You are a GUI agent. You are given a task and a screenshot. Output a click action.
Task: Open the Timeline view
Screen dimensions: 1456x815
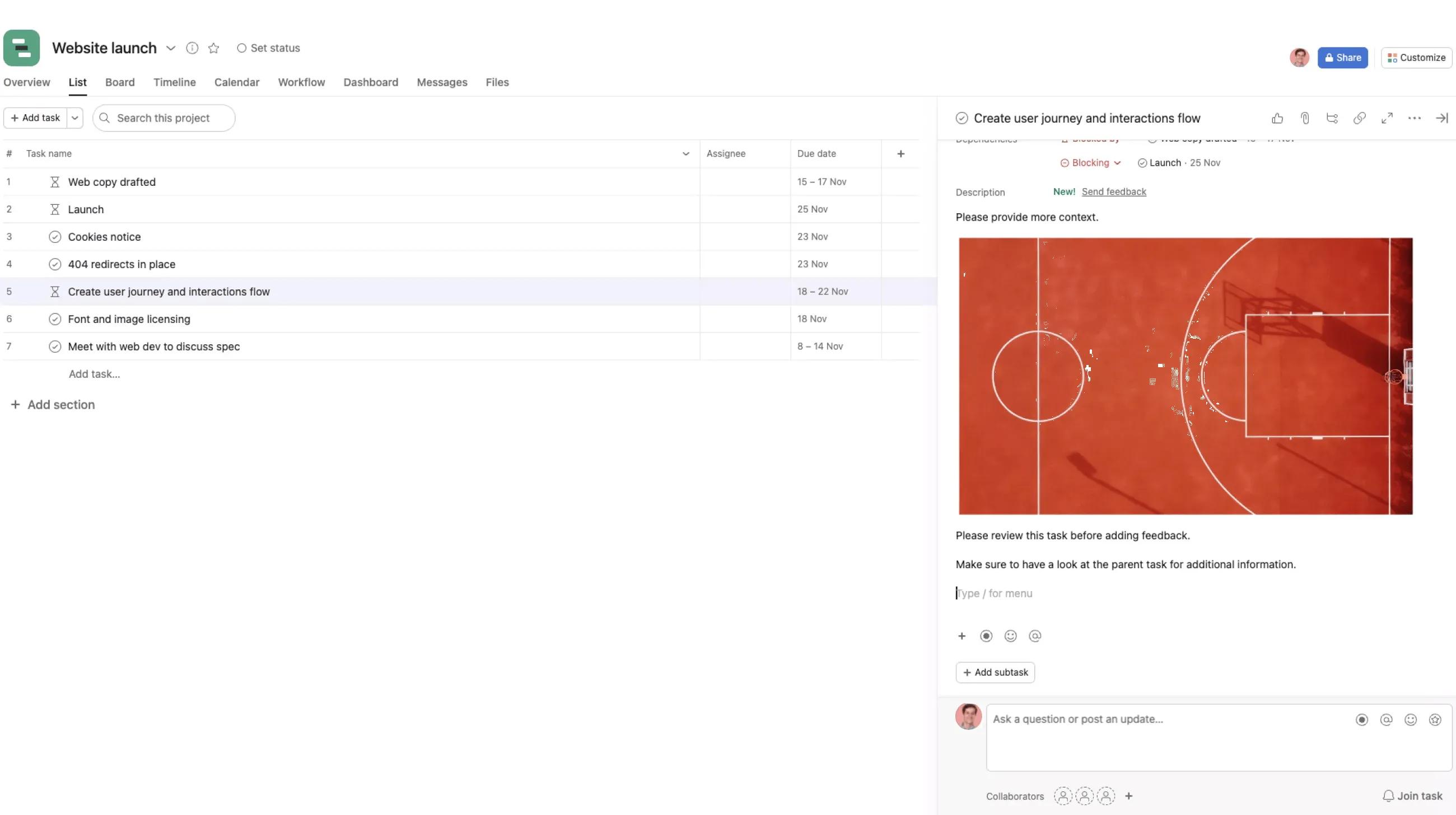coord(174,82)
